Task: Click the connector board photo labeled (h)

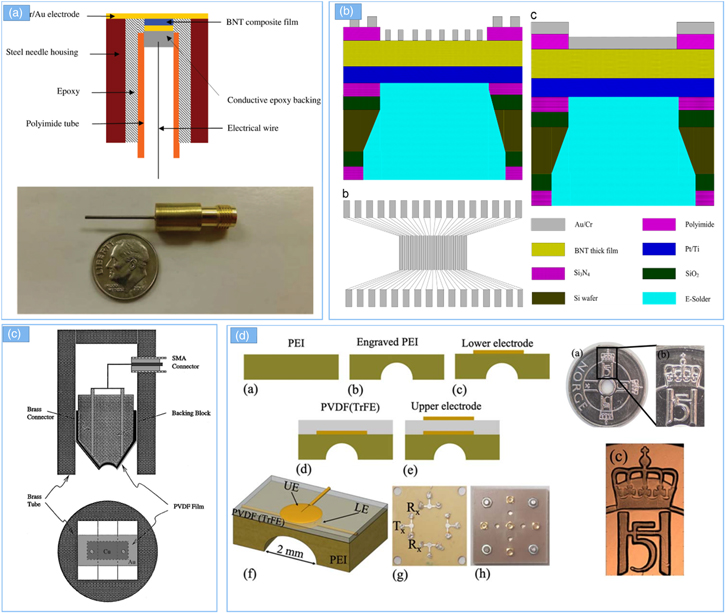Action: tap(510, 525)
